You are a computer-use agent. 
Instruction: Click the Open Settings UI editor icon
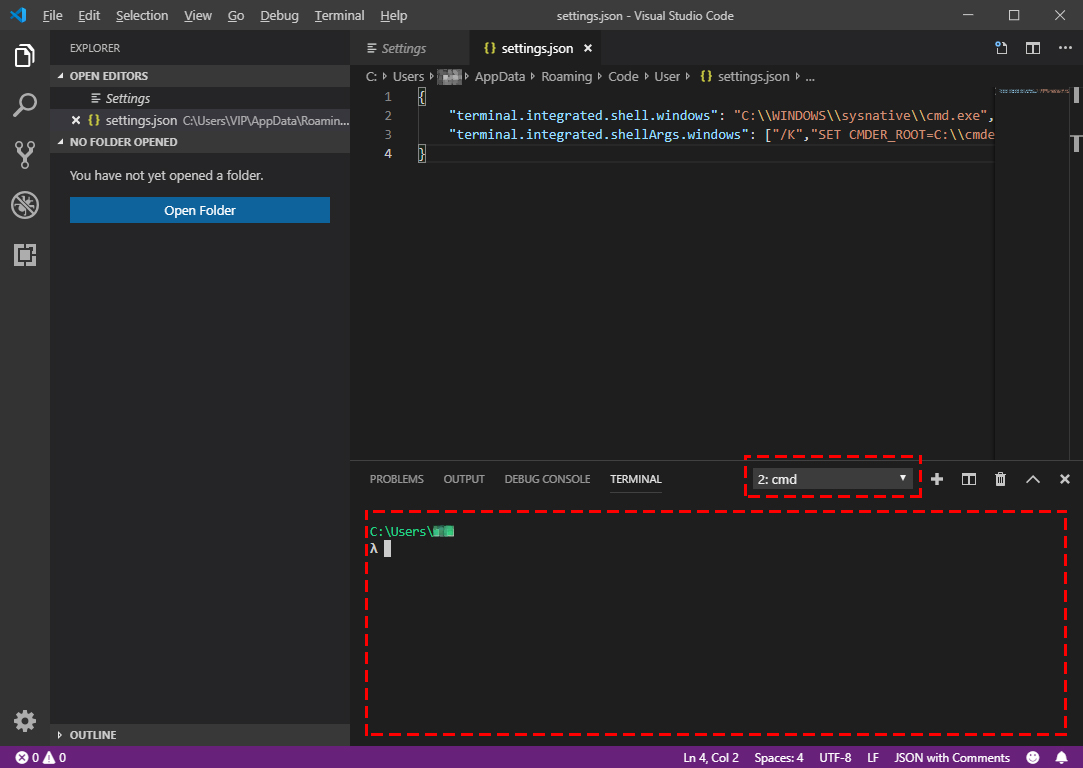point(1001,48)
